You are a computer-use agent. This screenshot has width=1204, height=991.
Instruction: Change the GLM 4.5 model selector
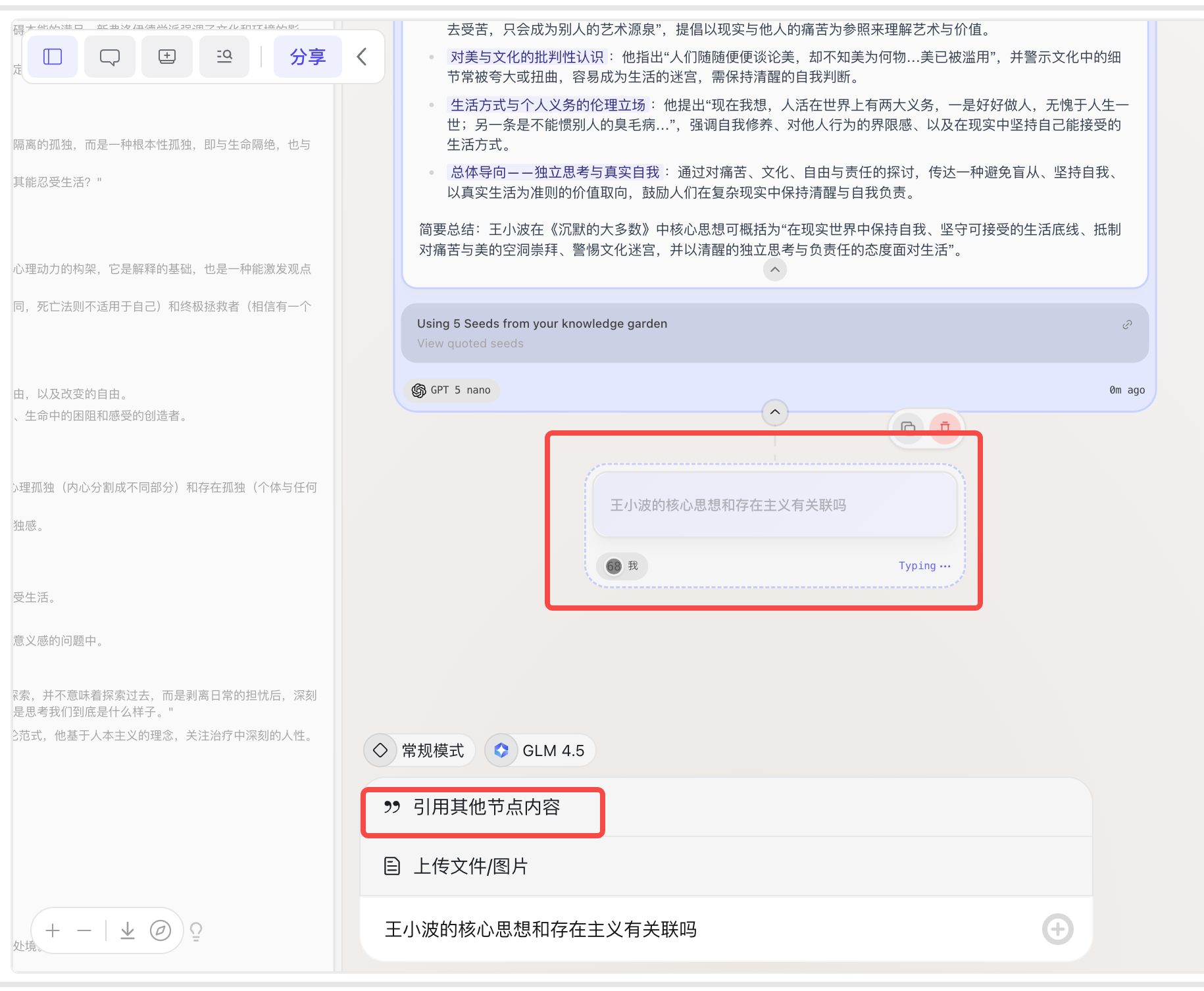(539, 751)
